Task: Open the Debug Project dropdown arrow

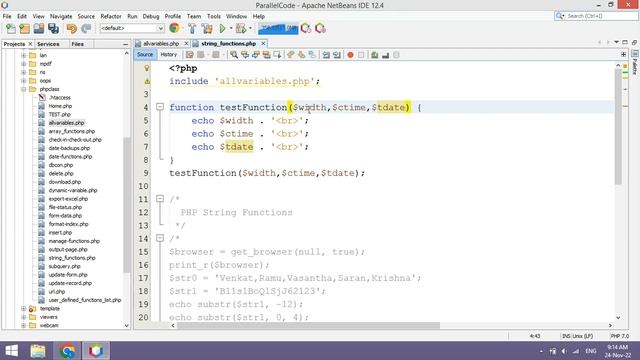Action: (250, 28)
